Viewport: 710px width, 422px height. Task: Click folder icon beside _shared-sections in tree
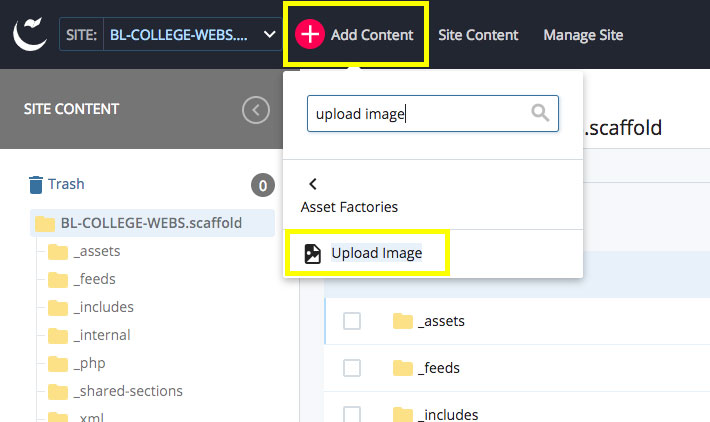[58, 392]
